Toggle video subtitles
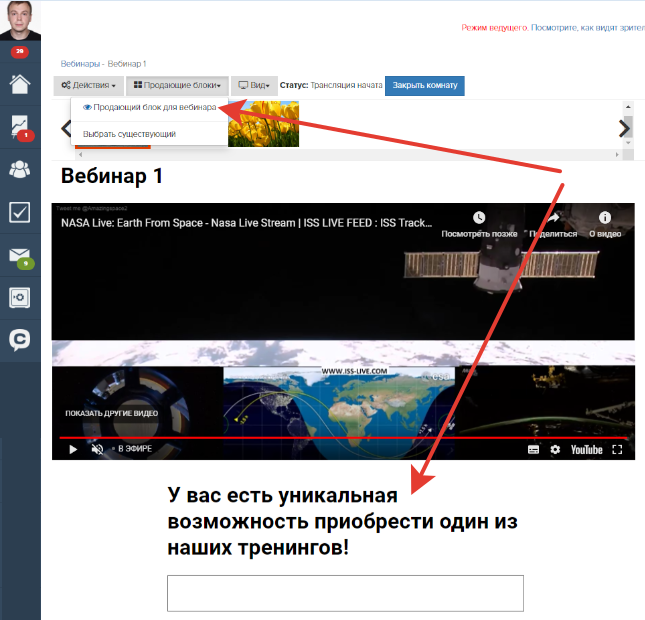Image resolution: width=645 pixels, height=620 pixels. 533,450
